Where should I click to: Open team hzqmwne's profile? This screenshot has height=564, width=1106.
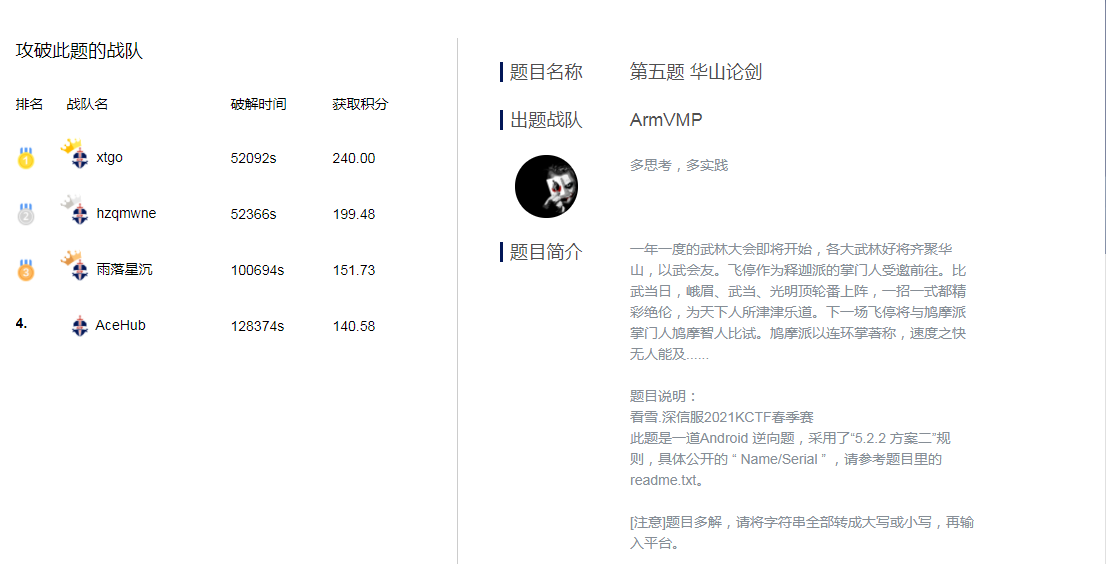(x=126, y=213)
